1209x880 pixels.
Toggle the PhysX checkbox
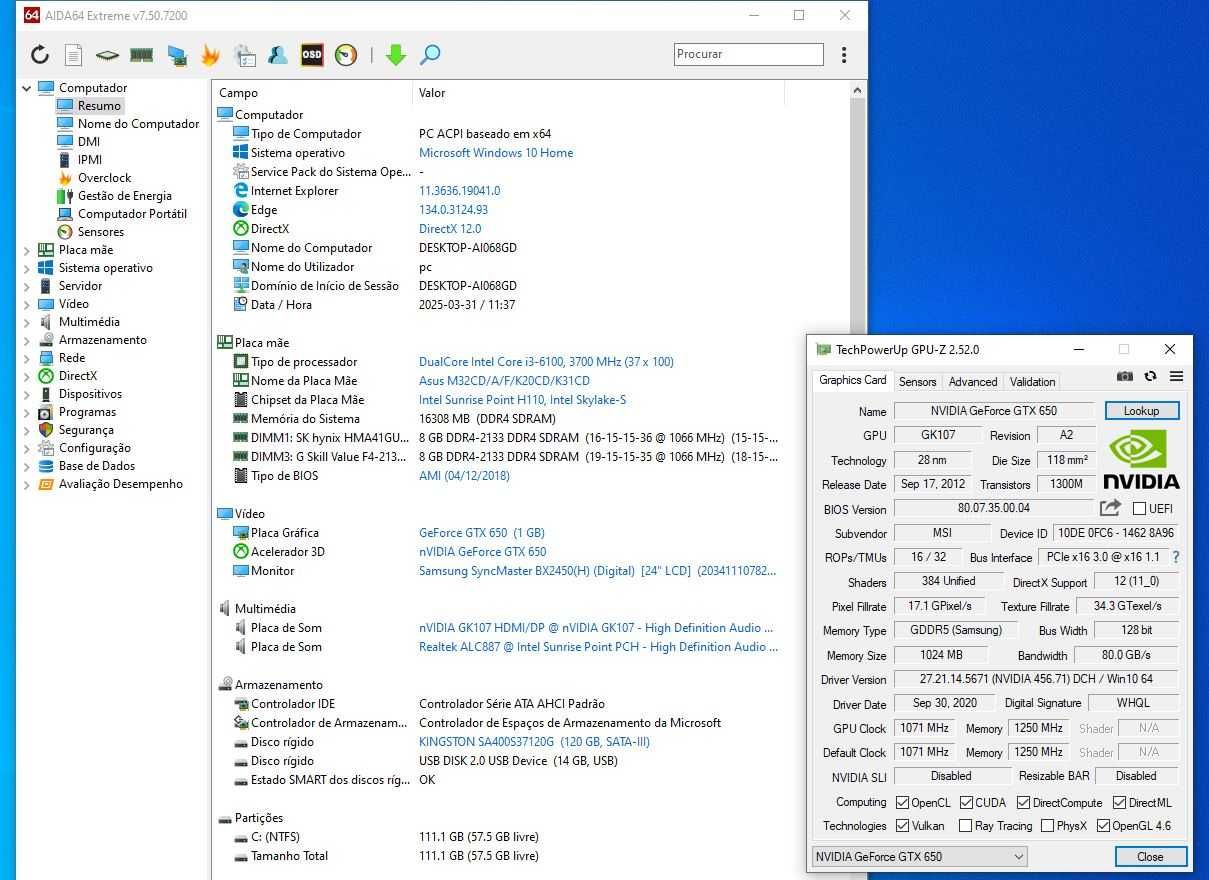[1047, 826]
